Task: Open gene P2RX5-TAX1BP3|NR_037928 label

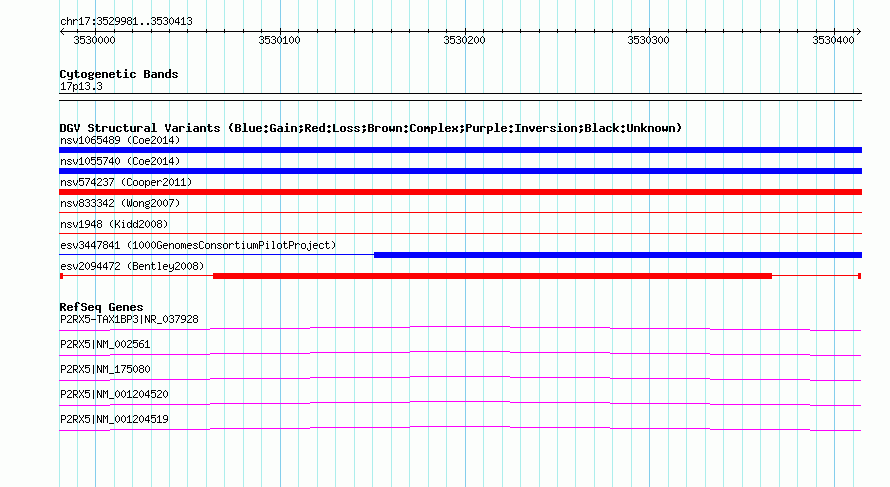Action: [129, 320]
